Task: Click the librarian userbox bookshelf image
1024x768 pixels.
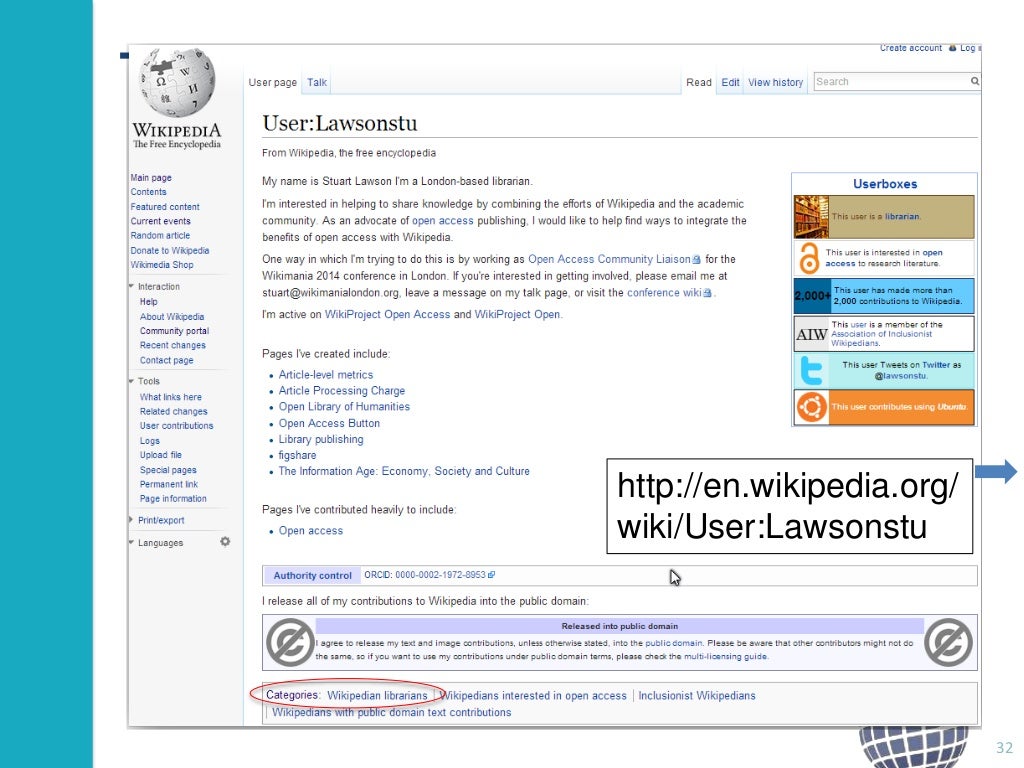Action: 811,217
